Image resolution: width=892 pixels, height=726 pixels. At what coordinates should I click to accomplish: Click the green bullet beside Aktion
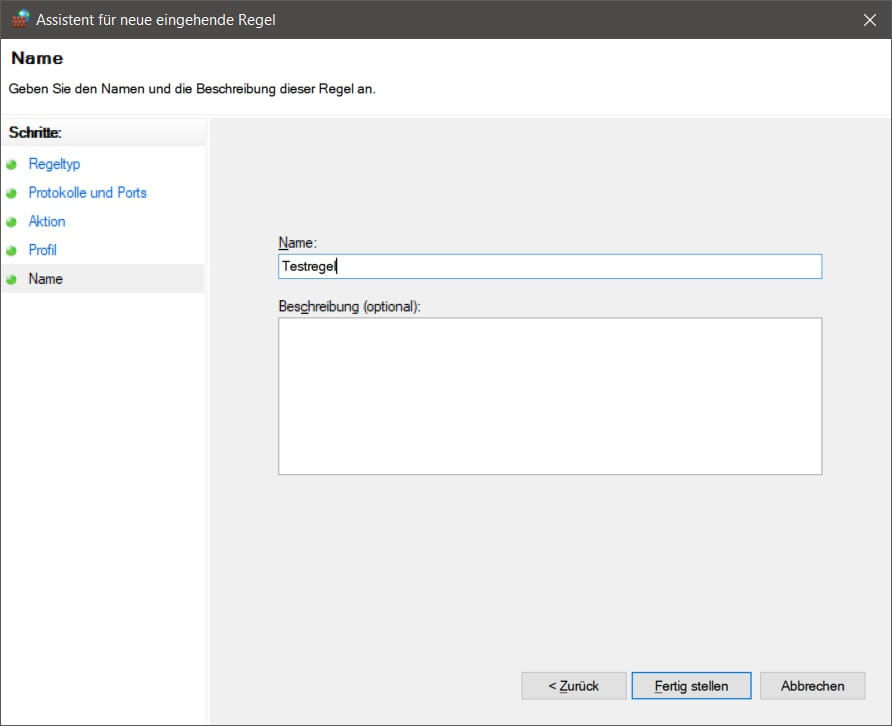coord(12,222)
